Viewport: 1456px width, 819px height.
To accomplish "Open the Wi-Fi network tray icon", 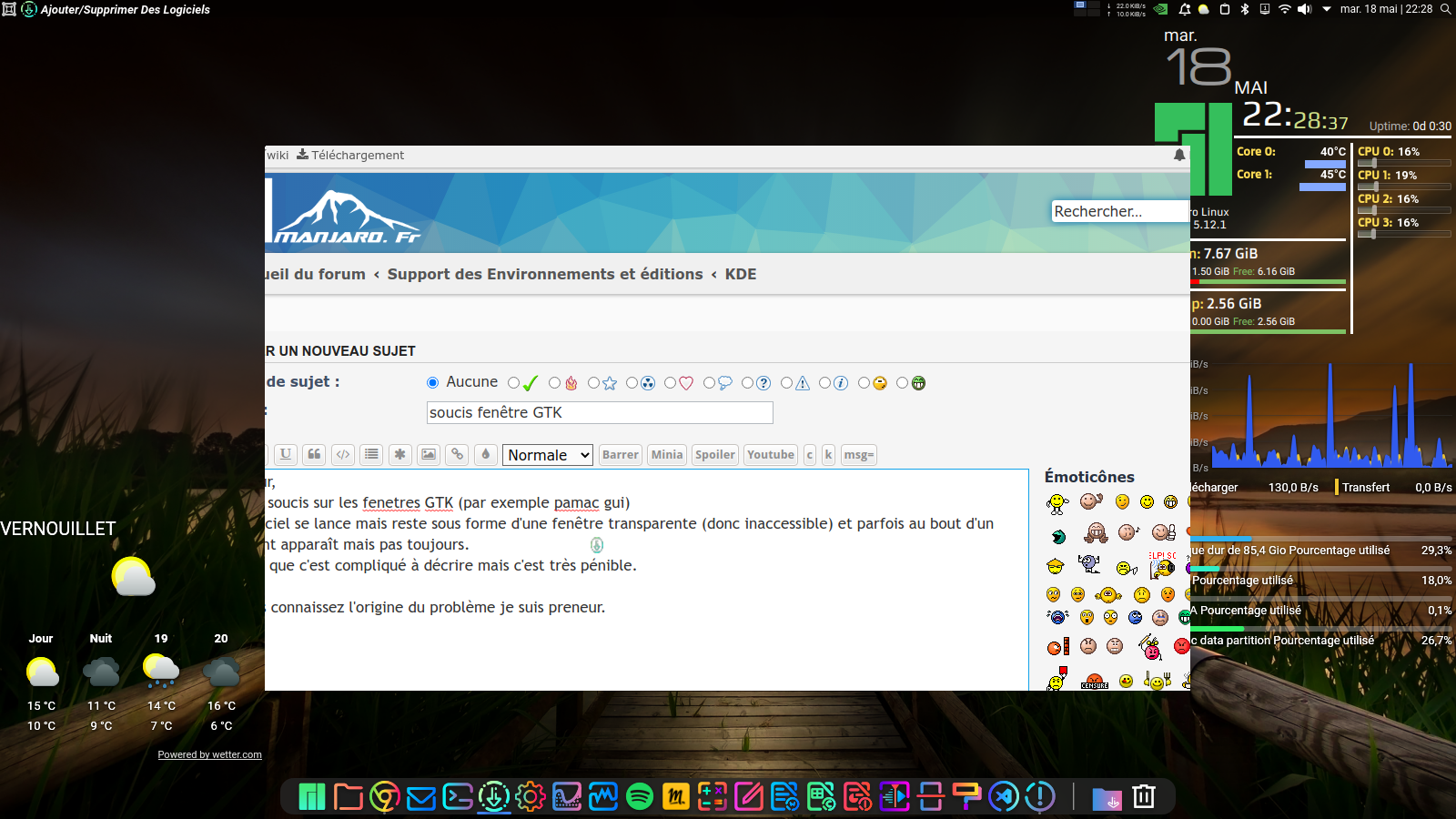I will 1285,9.
